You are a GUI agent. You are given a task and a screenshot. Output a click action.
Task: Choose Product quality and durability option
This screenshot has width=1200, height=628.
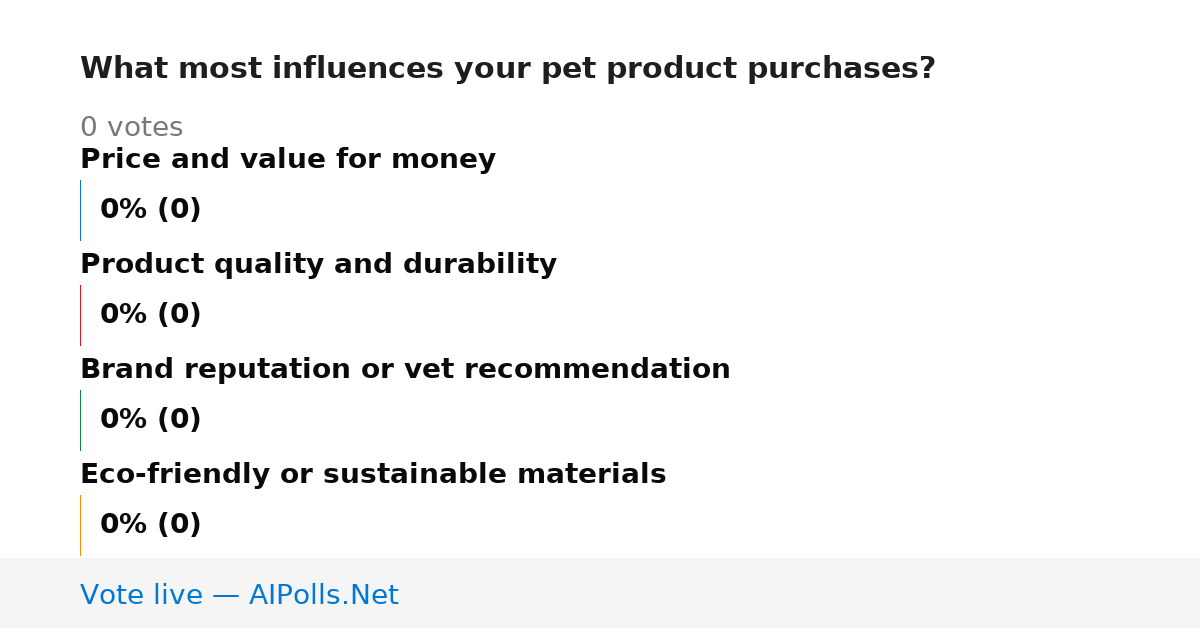tap(318, 264)
